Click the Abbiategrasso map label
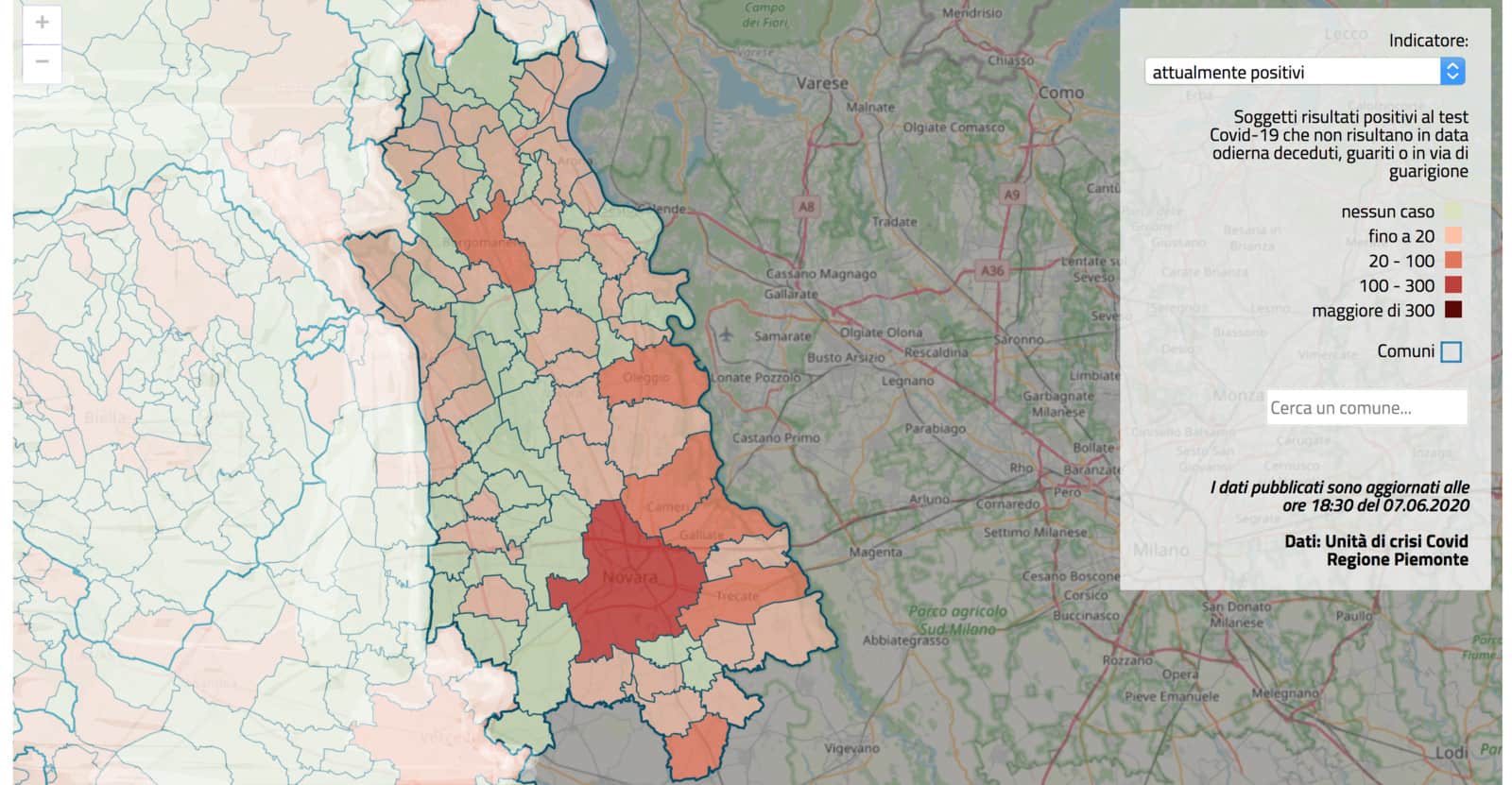The height and width of the screenshot is (785, 1512). [x=905, y=640]
